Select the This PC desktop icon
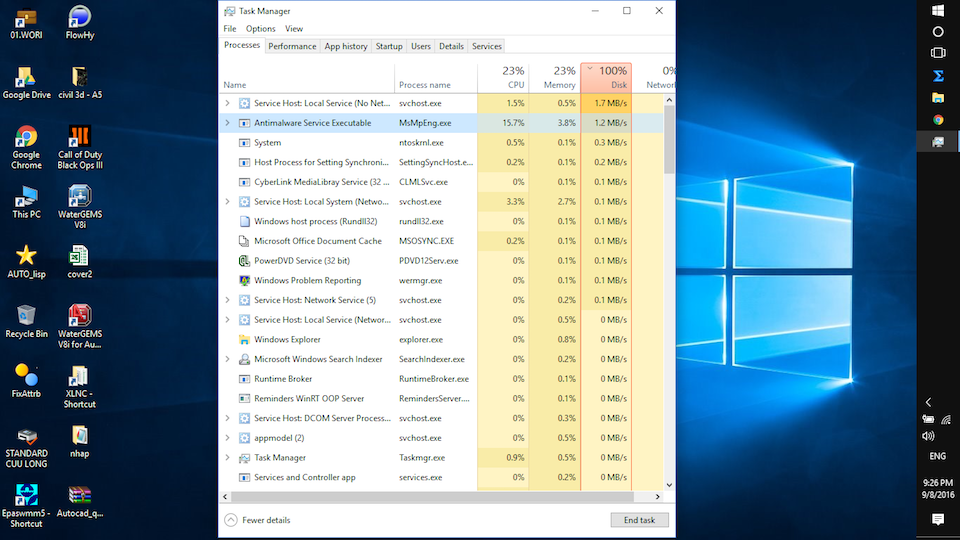Image resolution: width=960 pixels, height=540 pixels. pos(26,202)
